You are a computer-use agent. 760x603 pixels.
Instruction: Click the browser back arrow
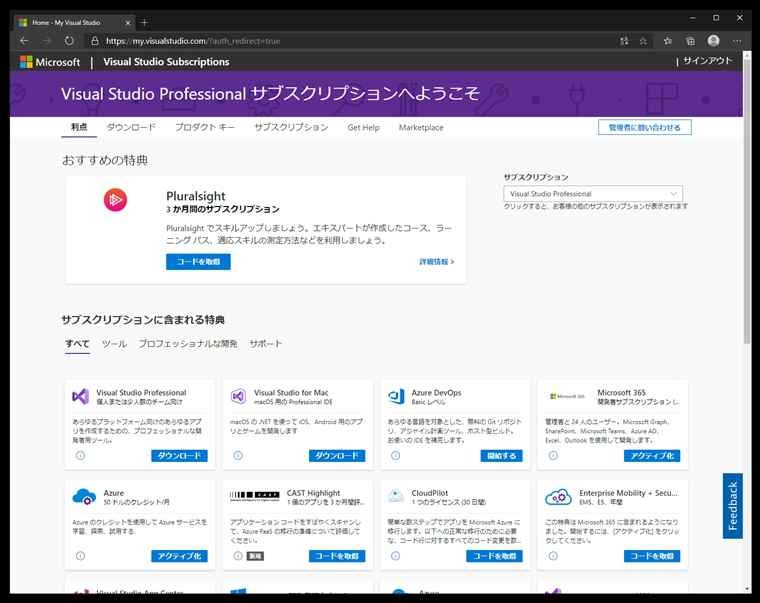click(x=24, y=41)
